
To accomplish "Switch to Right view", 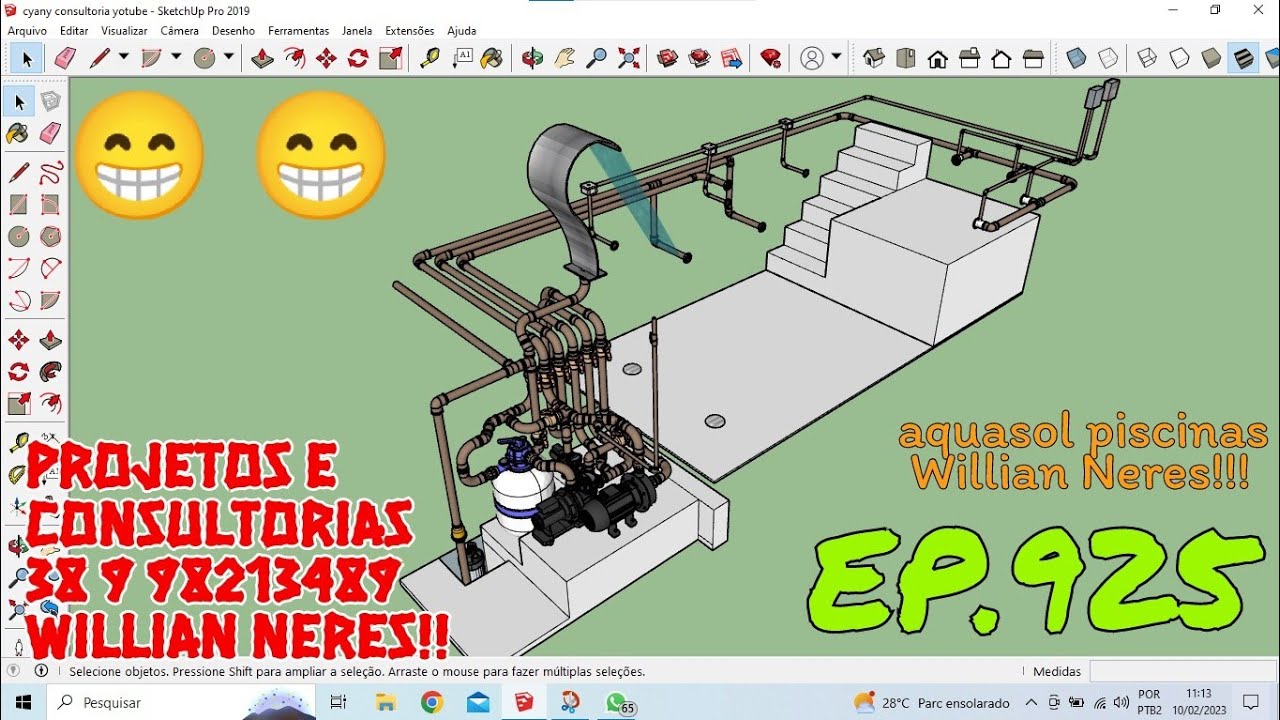I will tap(969, 58).
